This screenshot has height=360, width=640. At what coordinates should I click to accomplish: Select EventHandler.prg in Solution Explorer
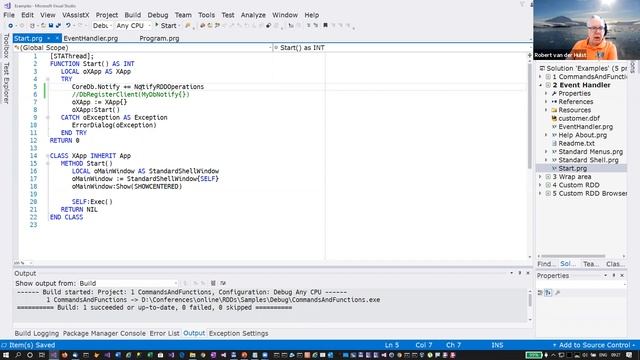point(585,127)
